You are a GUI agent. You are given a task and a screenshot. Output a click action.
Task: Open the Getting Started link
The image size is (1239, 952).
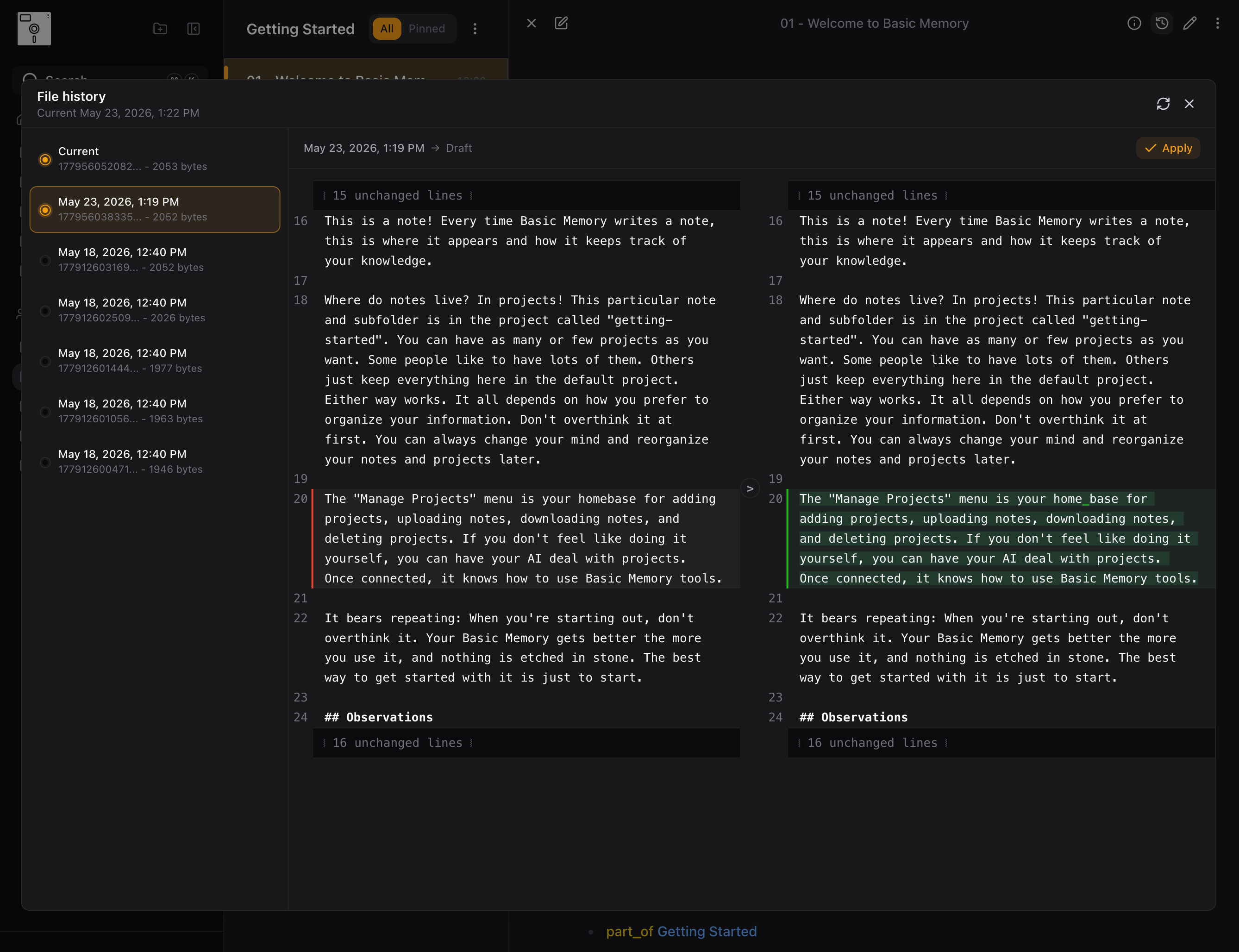pyautogui.click(x=707, y=932)
